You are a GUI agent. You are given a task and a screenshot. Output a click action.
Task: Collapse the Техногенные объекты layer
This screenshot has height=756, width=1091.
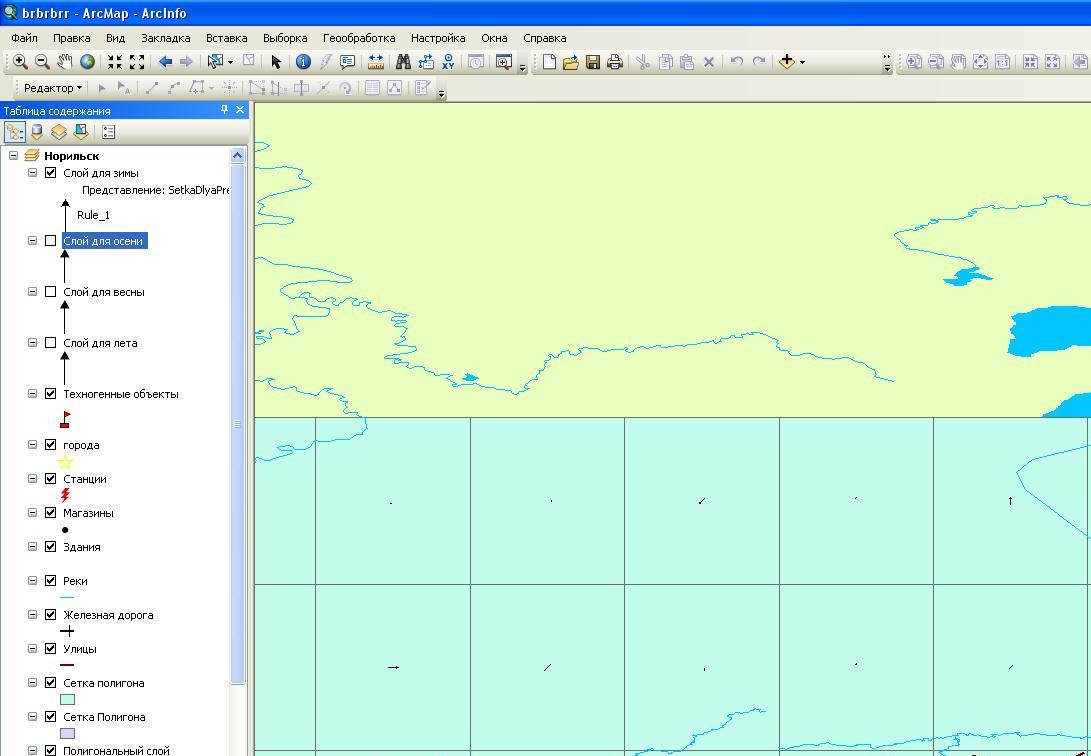pyautogui.click(x=32, y=394)
